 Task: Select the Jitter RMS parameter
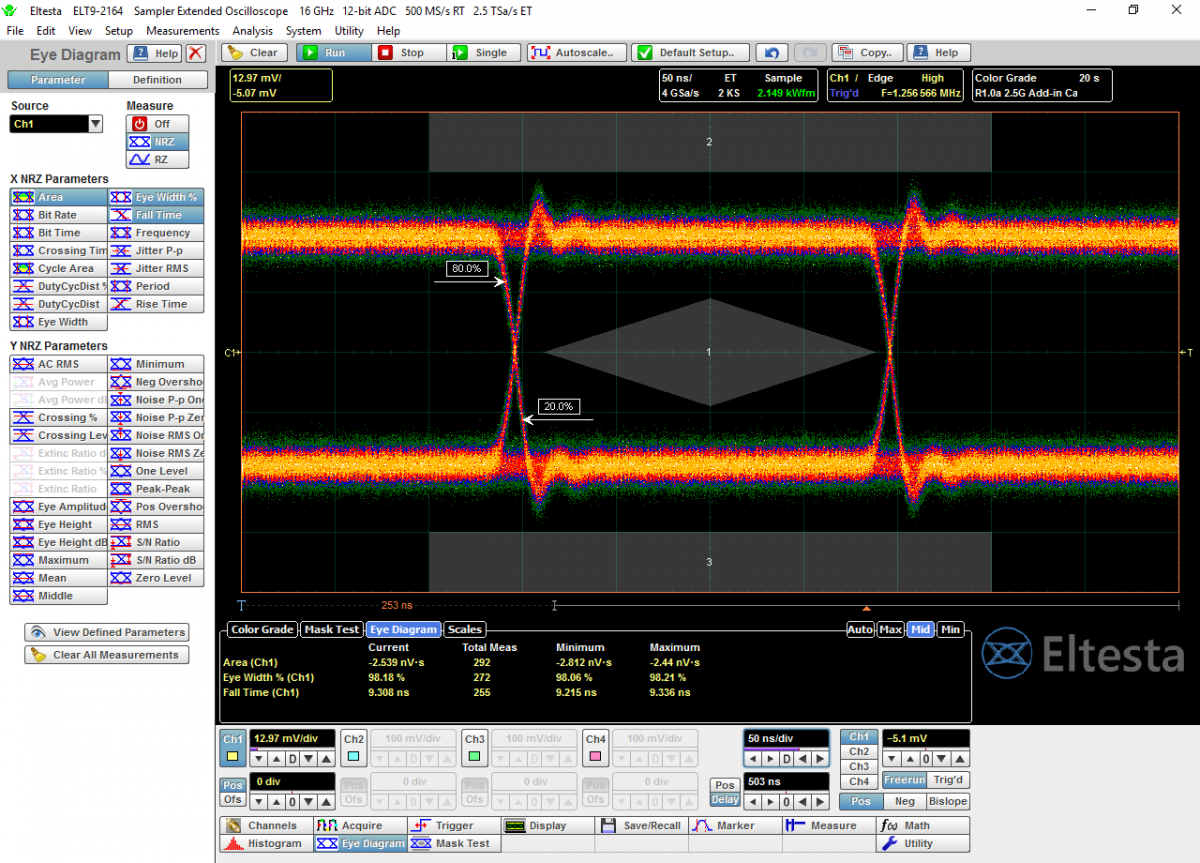pyautogui.click(x=155, y=268)
